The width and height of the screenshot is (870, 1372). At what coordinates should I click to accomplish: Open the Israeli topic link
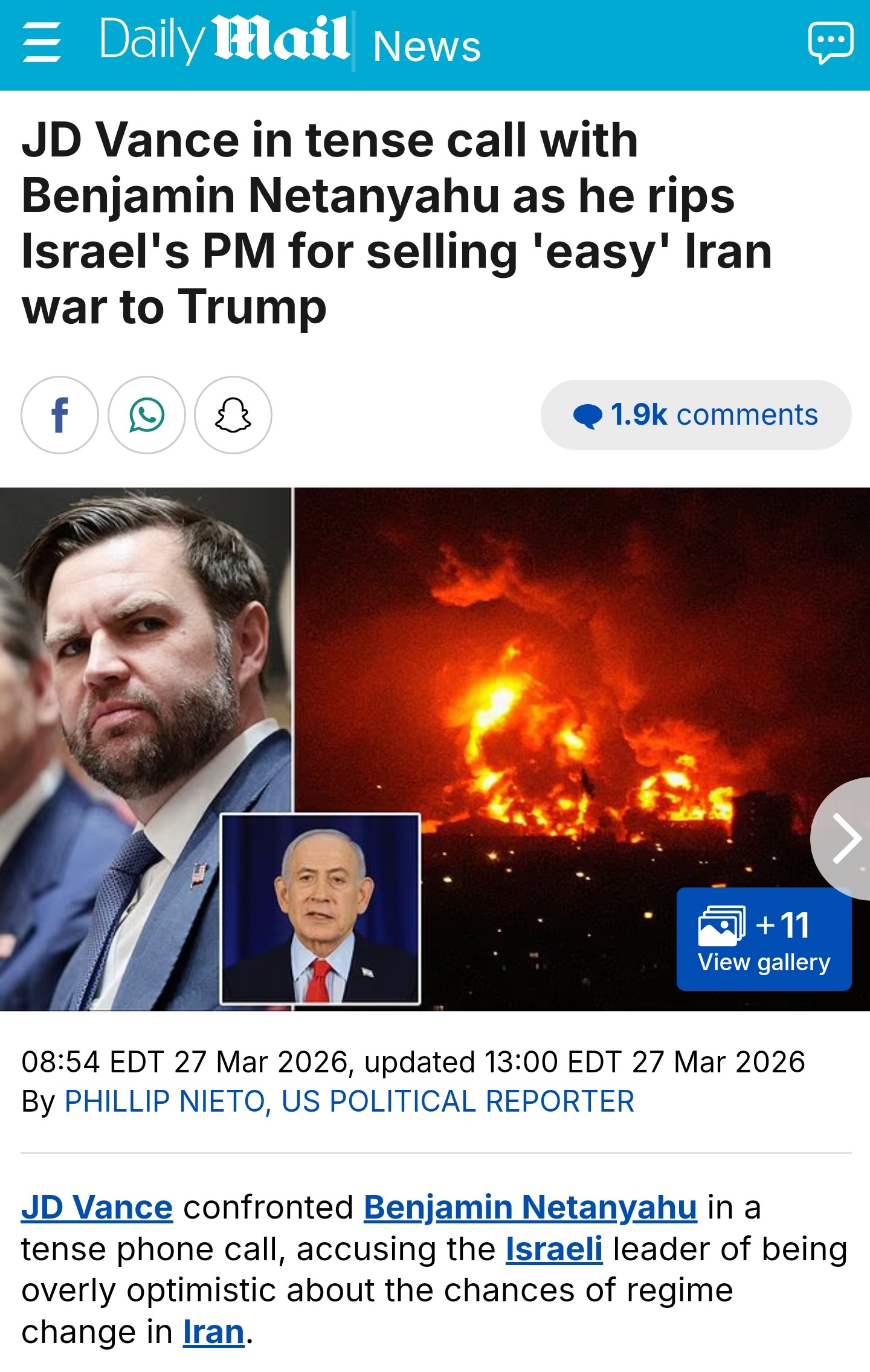click(554, 1249)
